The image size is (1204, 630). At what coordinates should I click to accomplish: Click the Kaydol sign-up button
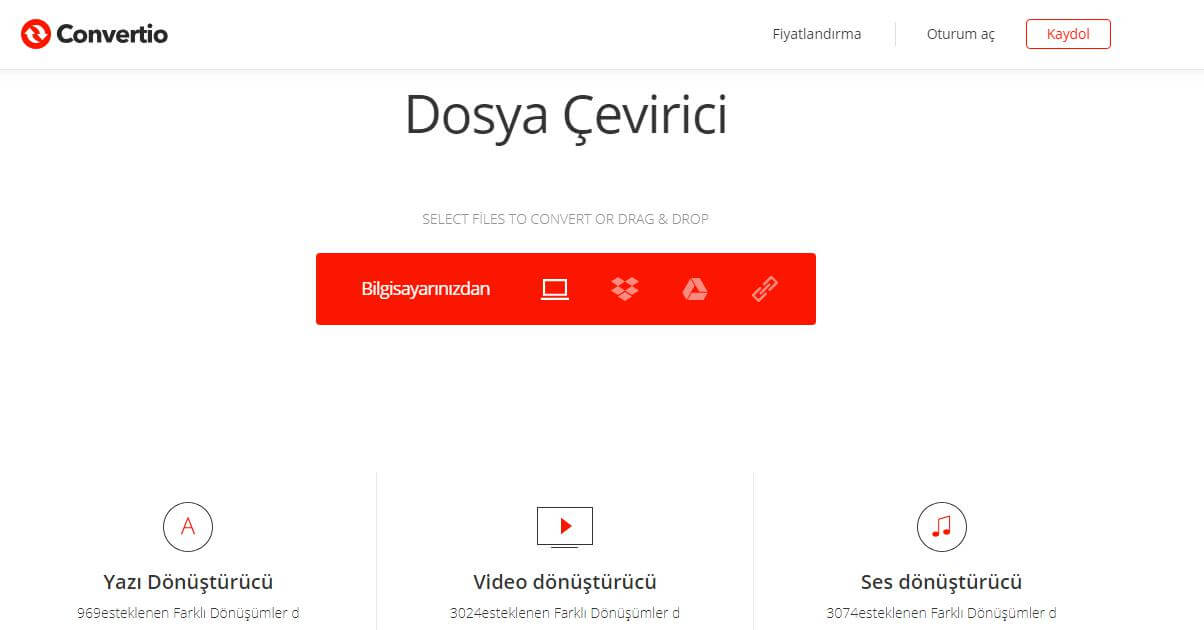point(1068,34)
